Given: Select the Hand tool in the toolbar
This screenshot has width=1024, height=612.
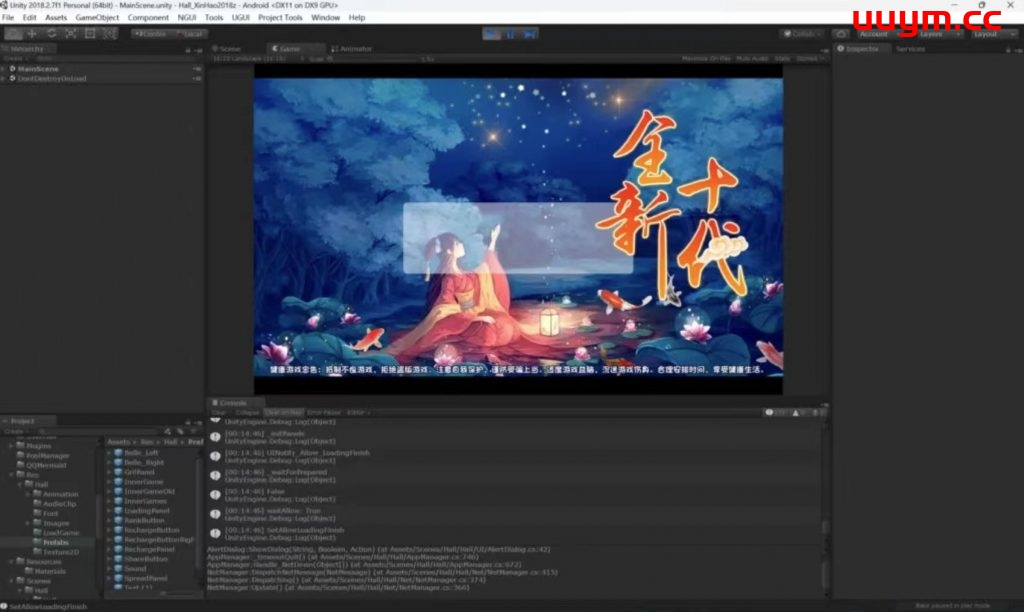Looking at the screenshot, I should coord(13,34).
